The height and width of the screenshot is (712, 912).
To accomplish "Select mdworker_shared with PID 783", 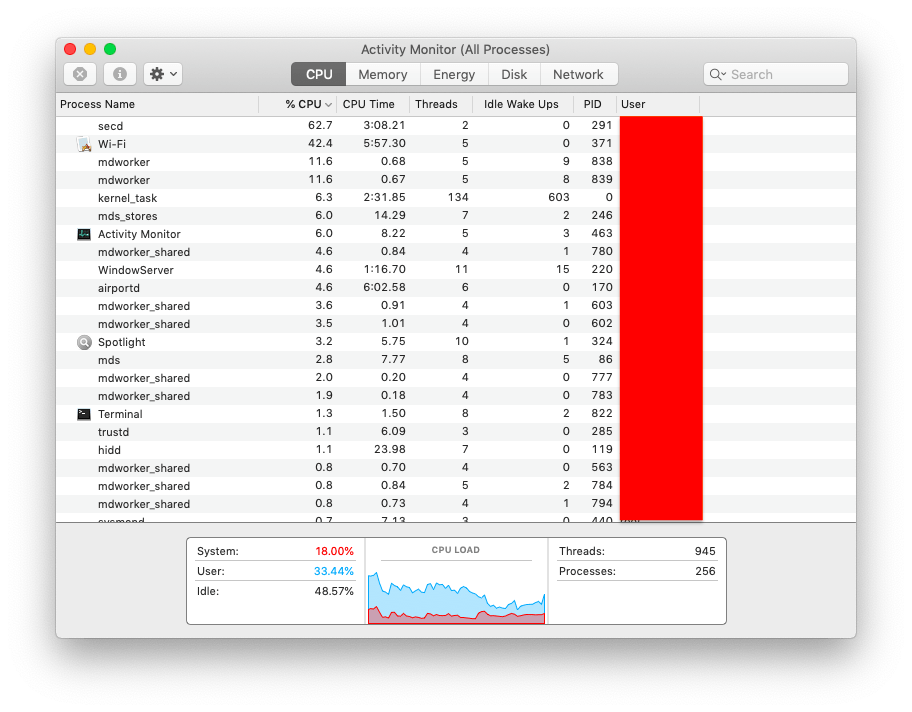I will [455, 396].
